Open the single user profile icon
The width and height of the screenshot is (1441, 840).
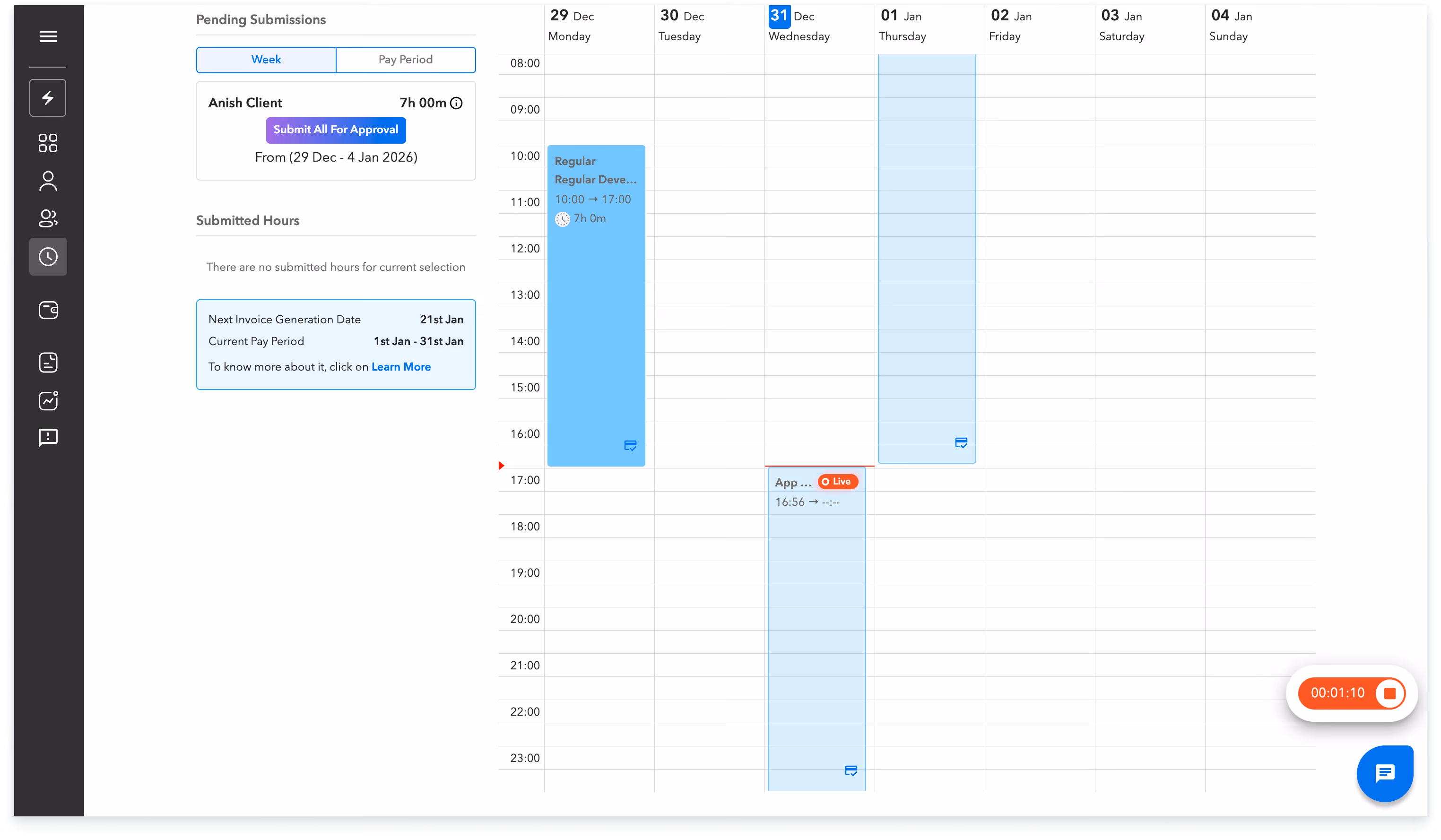click(x=48, y=181)
